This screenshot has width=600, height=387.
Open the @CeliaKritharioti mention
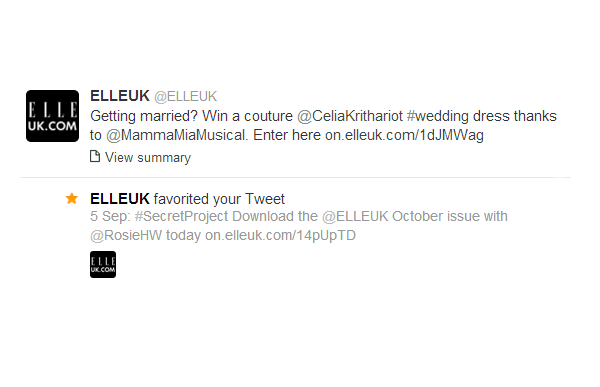click(x=350, y=116)
